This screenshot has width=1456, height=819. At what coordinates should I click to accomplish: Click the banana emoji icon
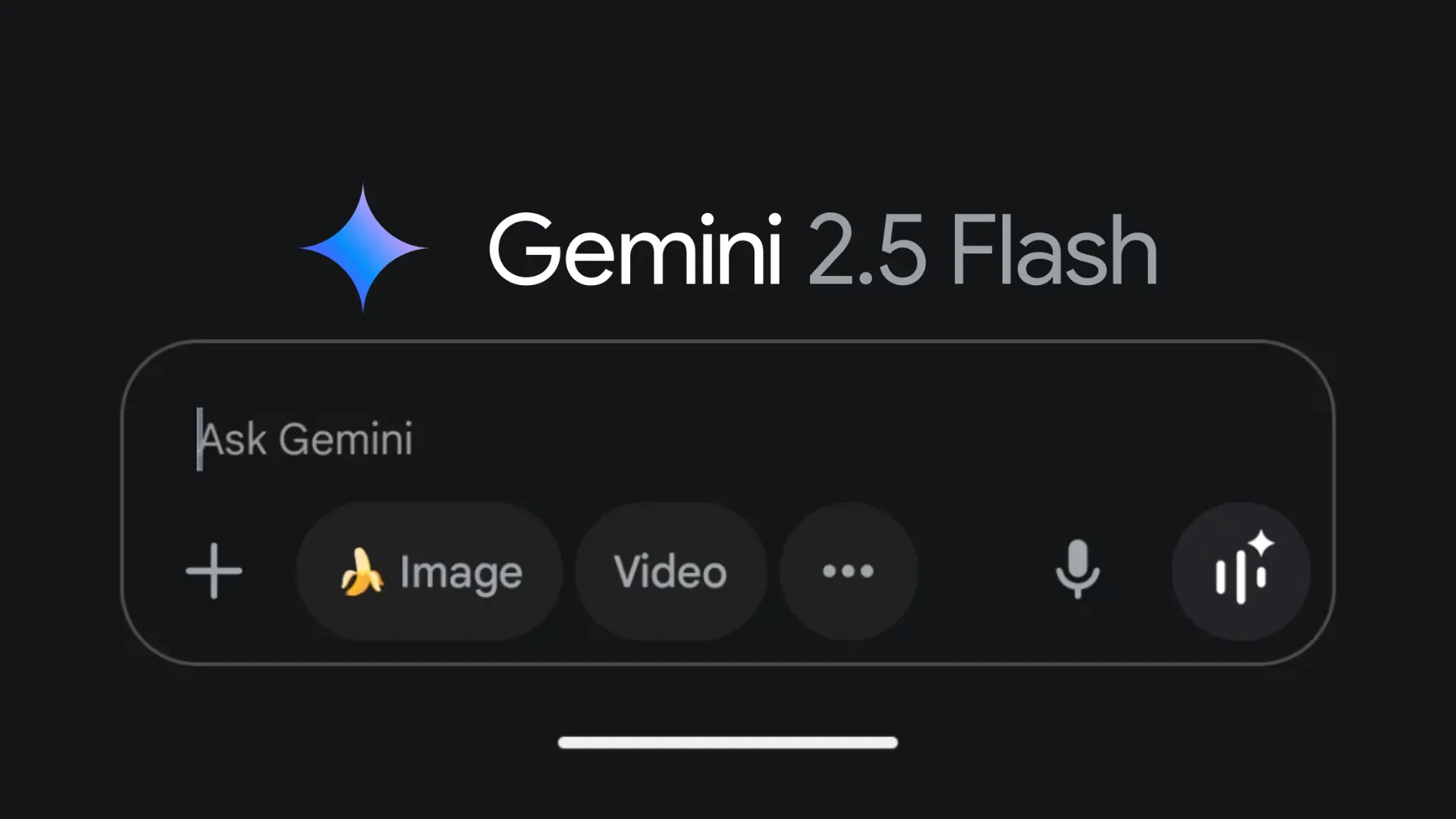pos(361,572)
